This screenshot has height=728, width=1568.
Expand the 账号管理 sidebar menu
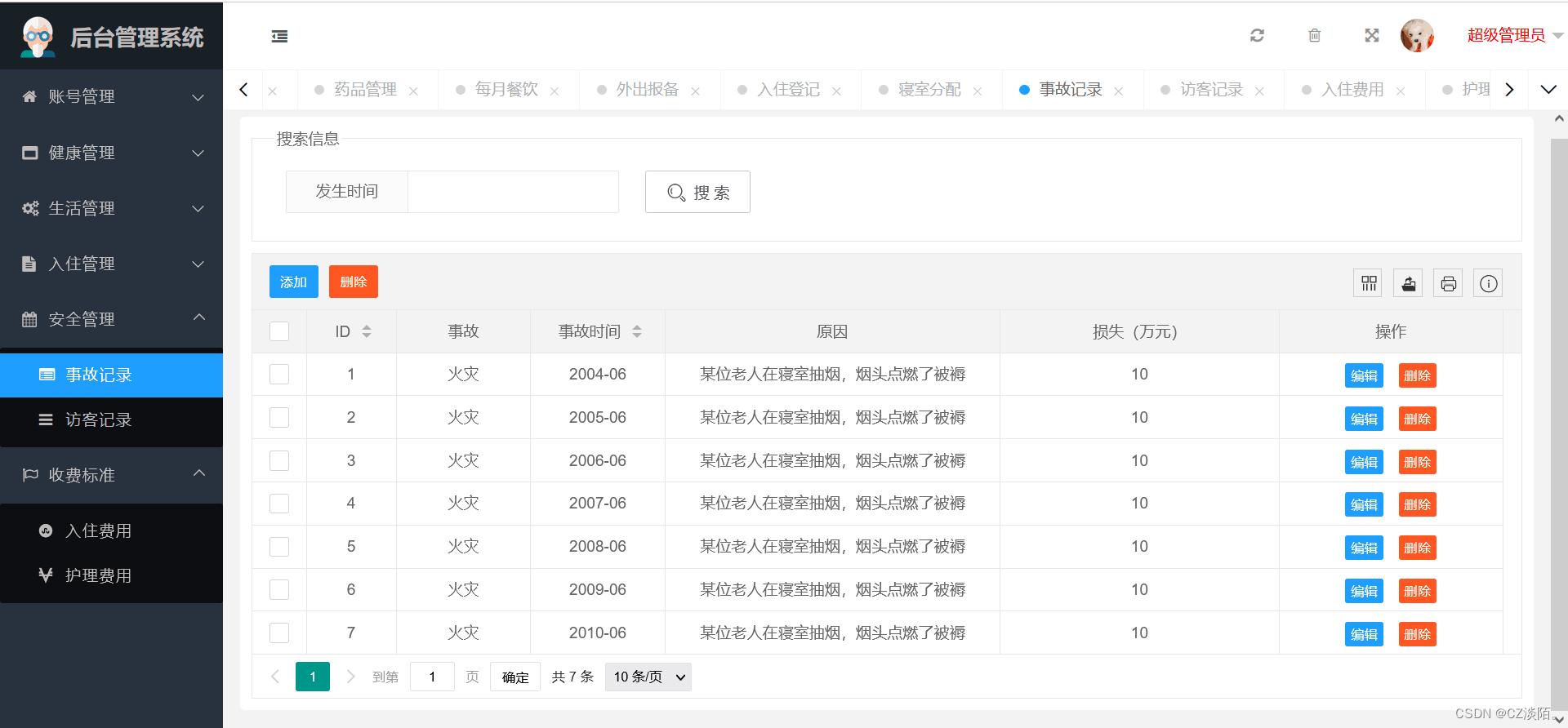(111, 96)
